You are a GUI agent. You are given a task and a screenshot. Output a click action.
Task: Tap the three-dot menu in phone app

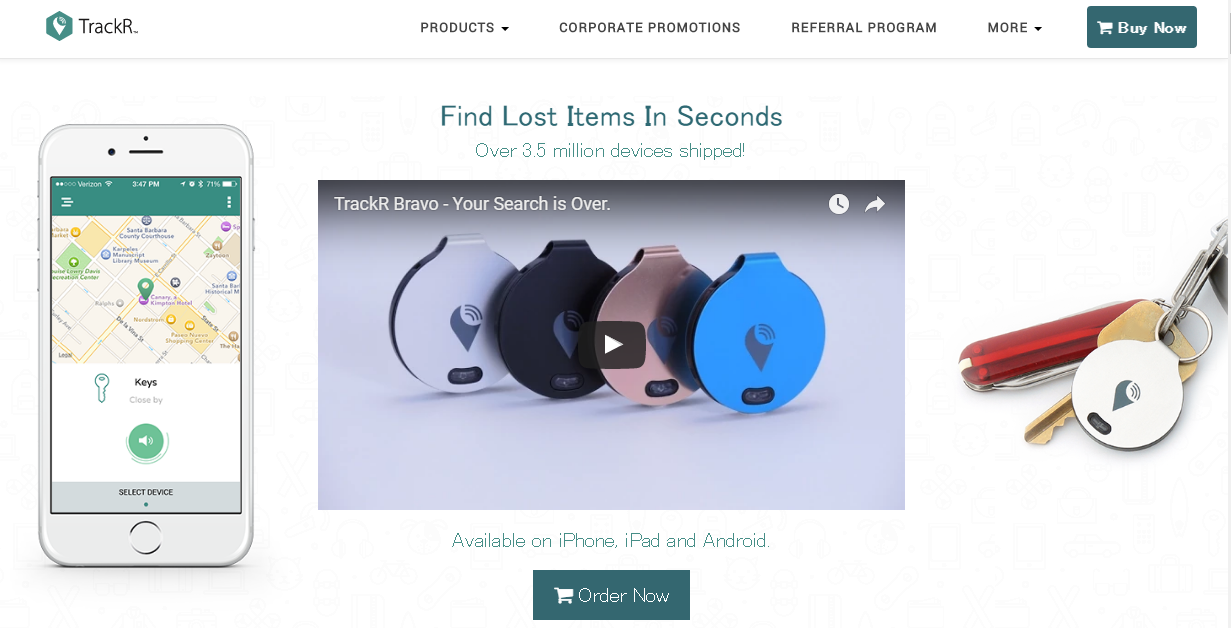pyautogui.click(x=229, y=202)
